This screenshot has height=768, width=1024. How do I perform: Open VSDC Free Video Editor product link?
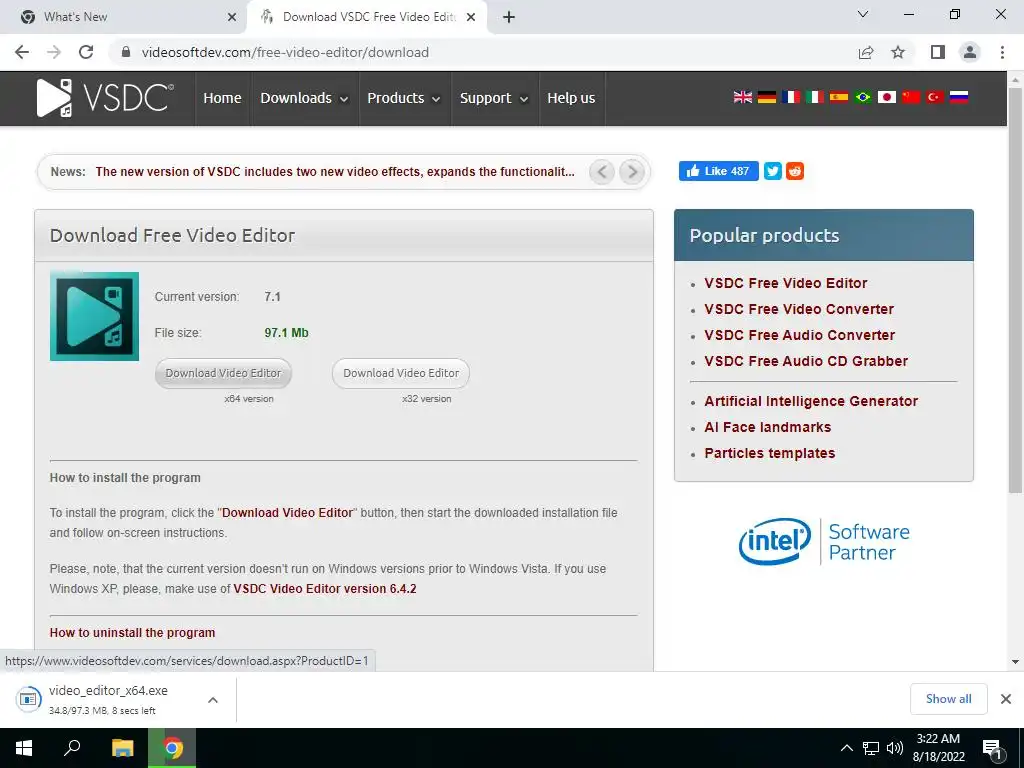(786, 283)
